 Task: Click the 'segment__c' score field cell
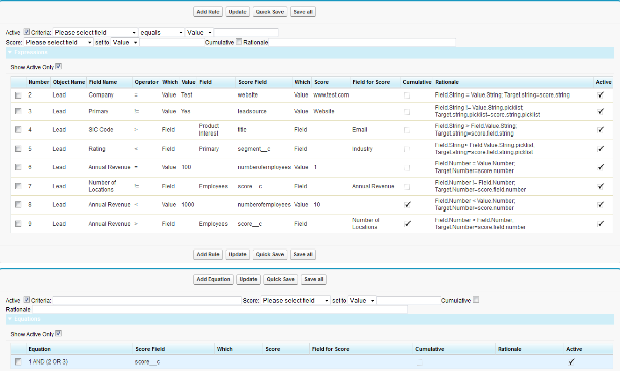[x=254, y=149]
